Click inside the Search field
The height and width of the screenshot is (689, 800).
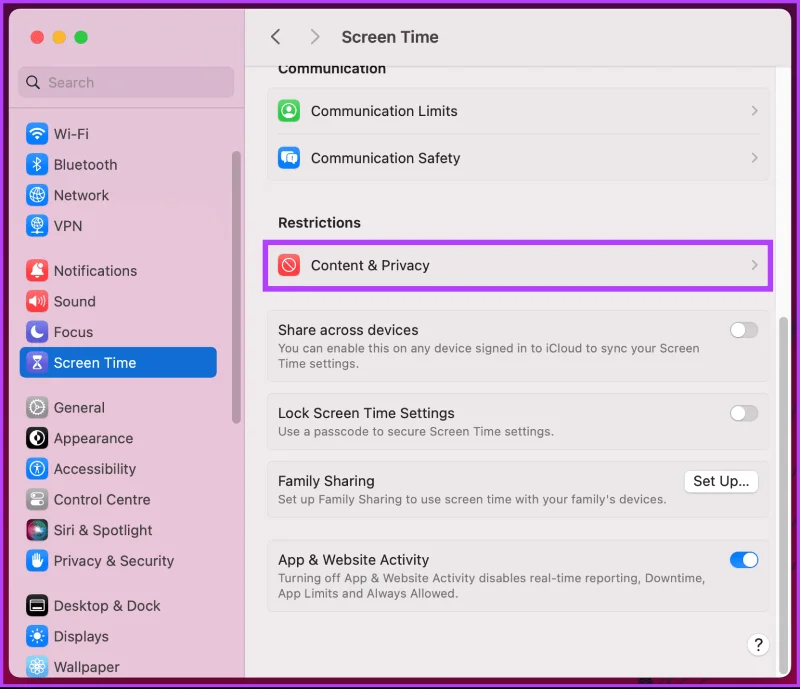coord(126,82)
